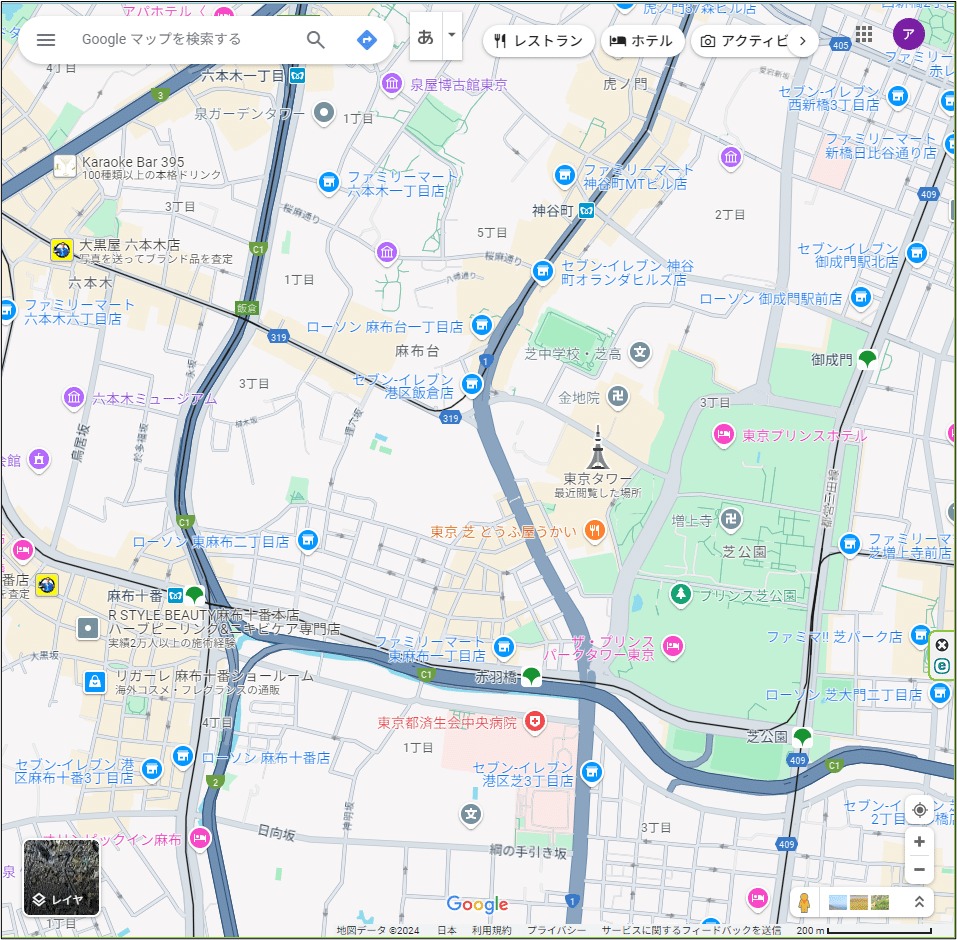Select the 東京タワー landmark icon
The height and width of the screenshot is (940, 957).
click(598, 448)
